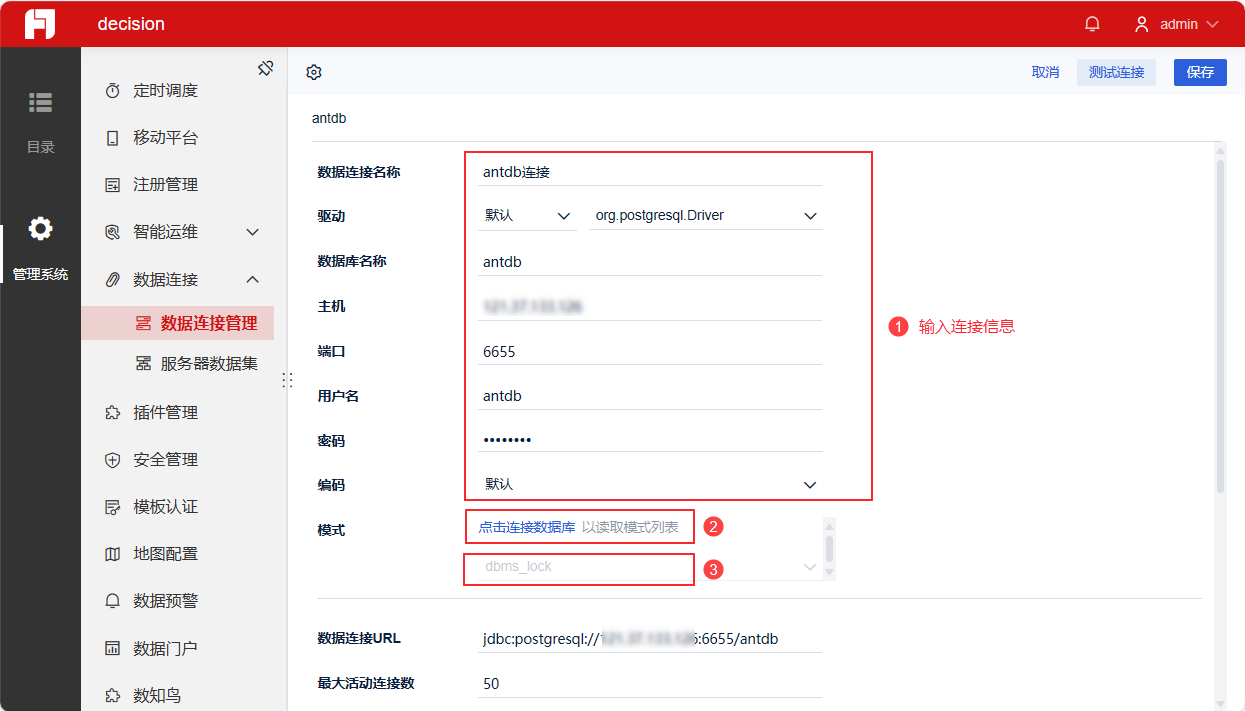This screenshot has height=711, width=1245.
Task: Click the 数据门户 icon
Action: (113, 648)
